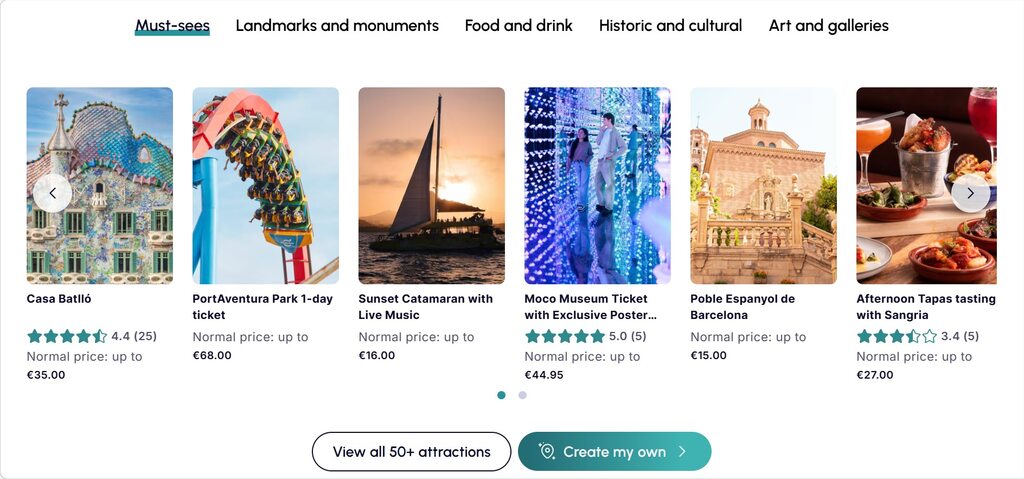The width and height of the screenshot is (1024, 479).
Task: Show the Historic and cultural tab
Action: [670, 26]
